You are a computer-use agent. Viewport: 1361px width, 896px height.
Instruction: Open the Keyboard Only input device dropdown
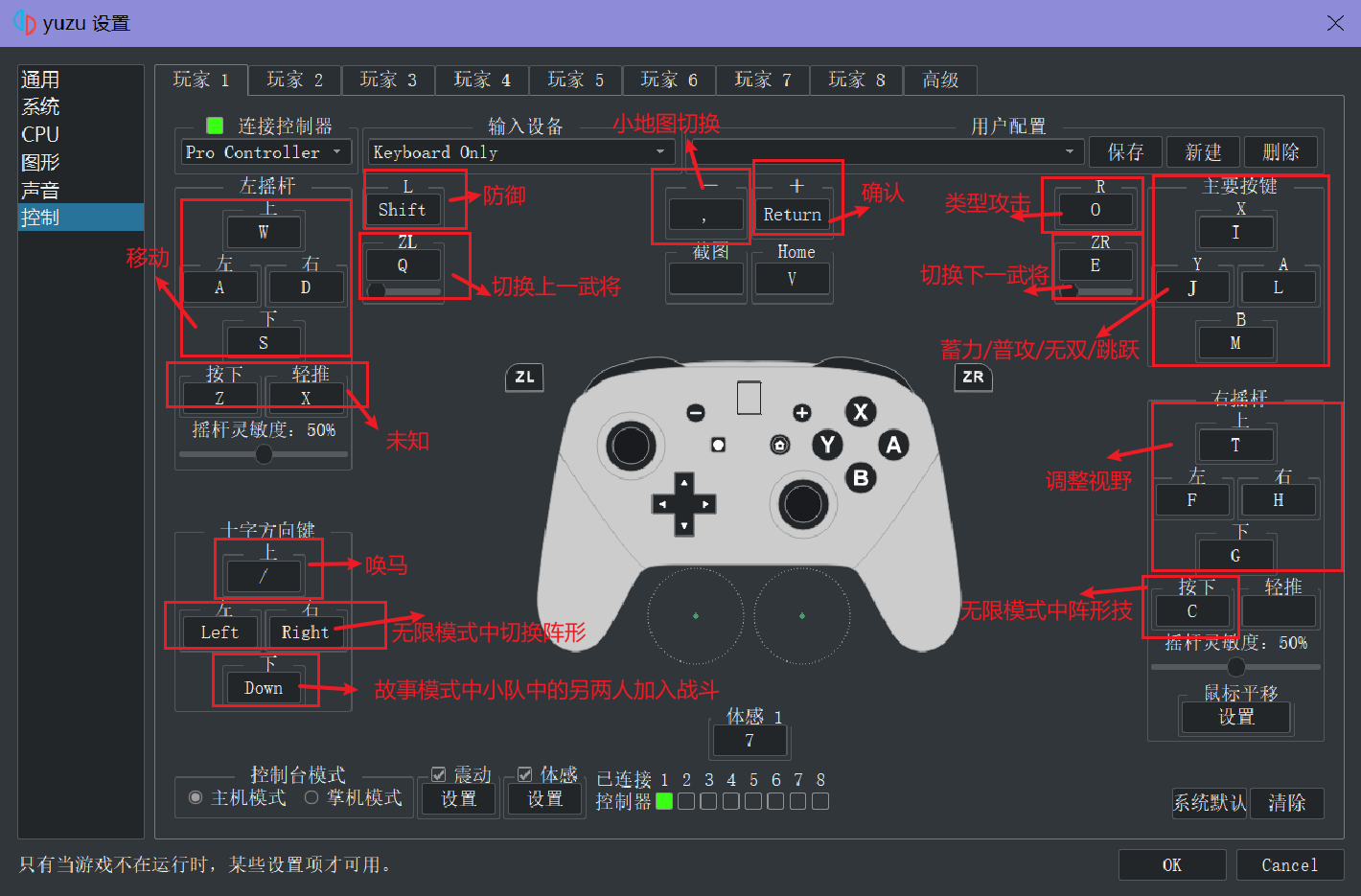[521, 152]
